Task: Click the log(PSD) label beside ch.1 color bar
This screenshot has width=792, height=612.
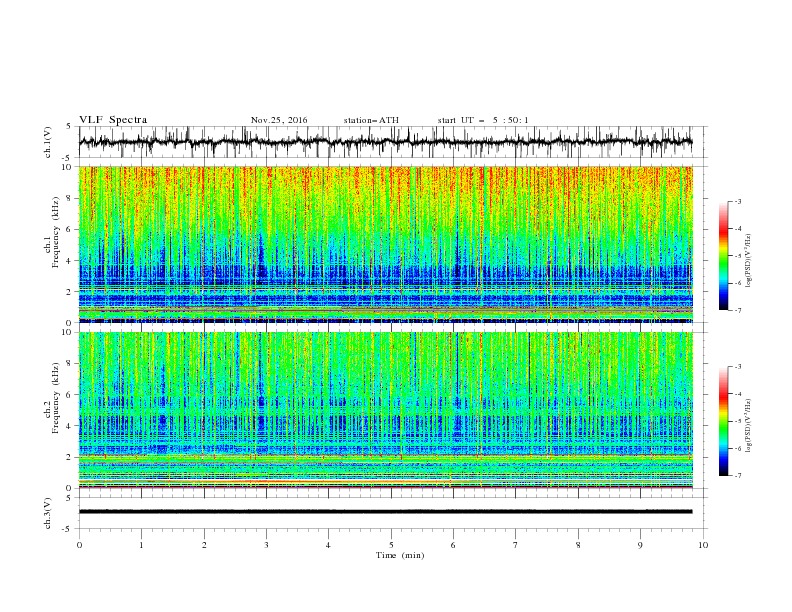Action: 749,261
